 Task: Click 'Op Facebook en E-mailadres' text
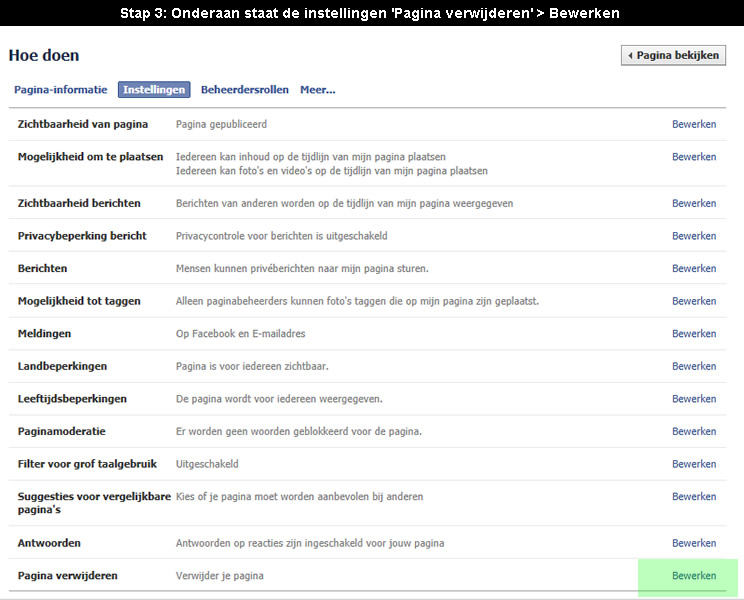(241, 334)
